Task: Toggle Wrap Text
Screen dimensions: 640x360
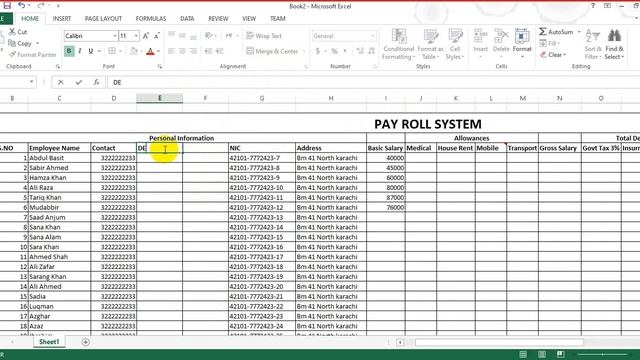Action: tap(264, 36)
